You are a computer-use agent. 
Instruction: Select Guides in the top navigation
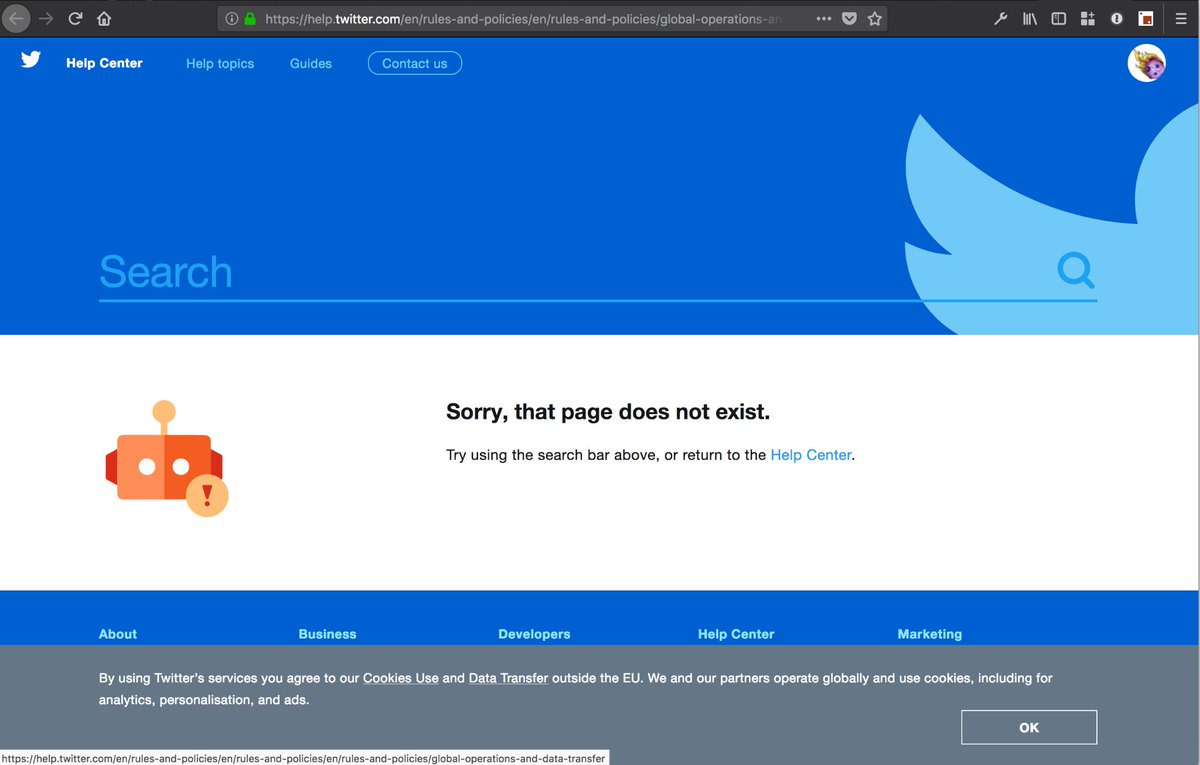pos(310,63)
